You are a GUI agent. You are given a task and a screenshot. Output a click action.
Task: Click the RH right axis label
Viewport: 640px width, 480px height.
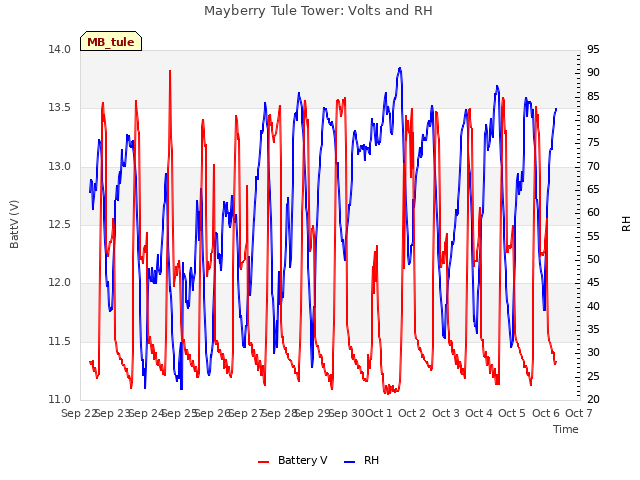point(626,224)
